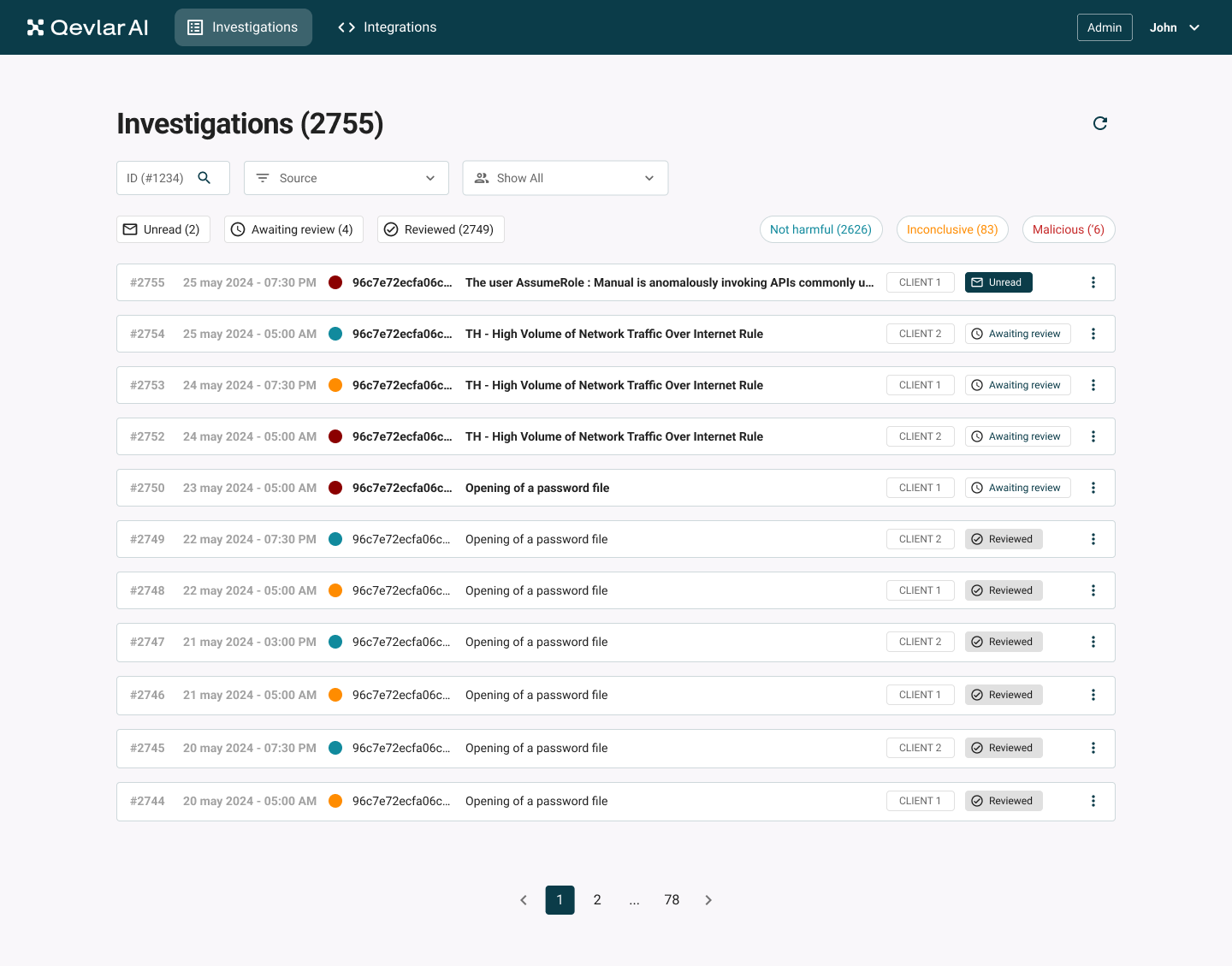
Task: Click the envelope icon on the Unread filter
Action: click(130, 229)
